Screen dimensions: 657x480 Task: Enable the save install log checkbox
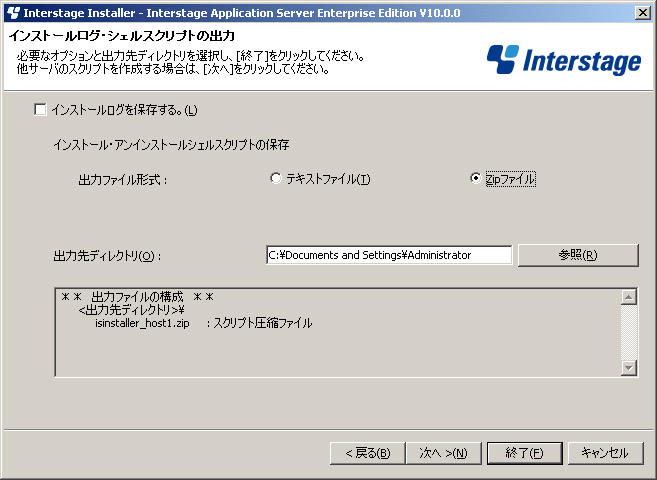tap(40, 110)
